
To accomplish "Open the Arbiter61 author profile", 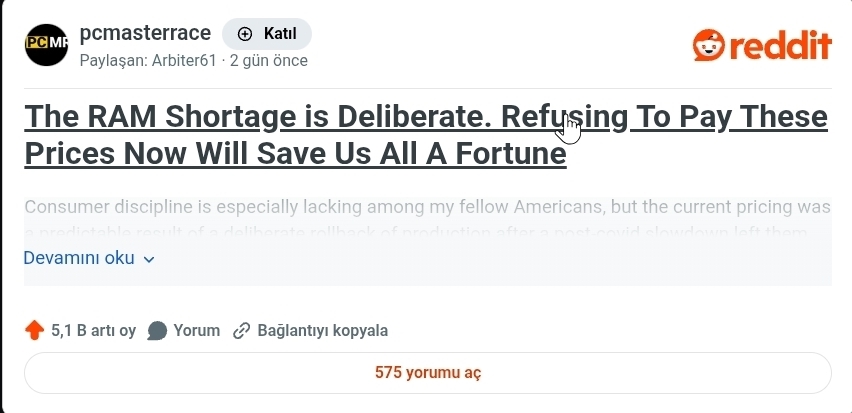I will point(183,60).
